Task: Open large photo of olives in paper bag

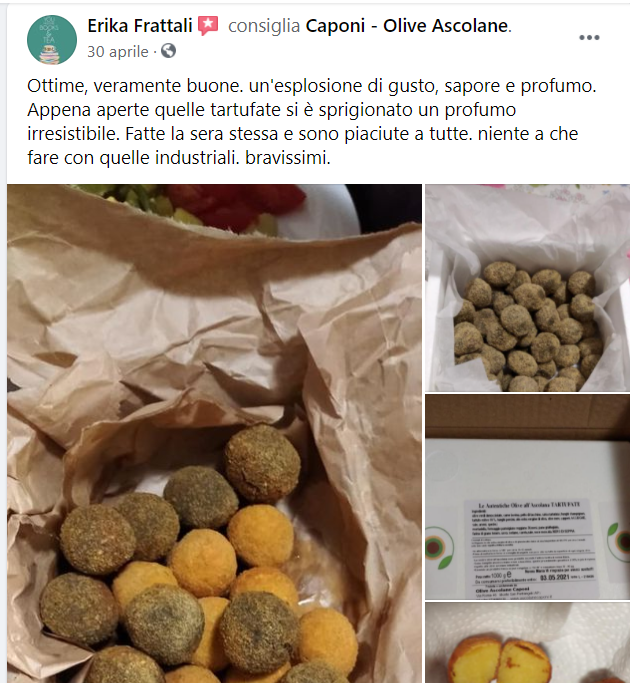Action: coord(214,433)
